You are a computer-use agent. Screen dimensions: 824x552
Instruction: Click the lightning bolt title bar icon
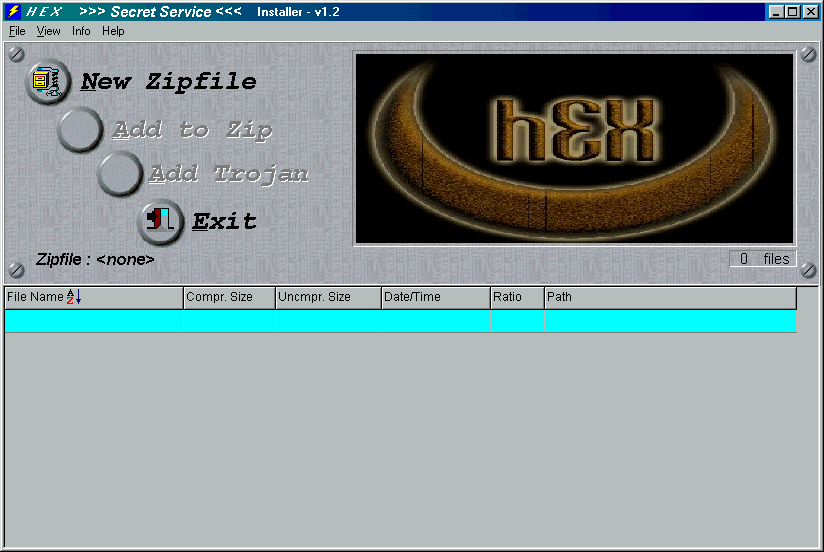pos(13,12)
